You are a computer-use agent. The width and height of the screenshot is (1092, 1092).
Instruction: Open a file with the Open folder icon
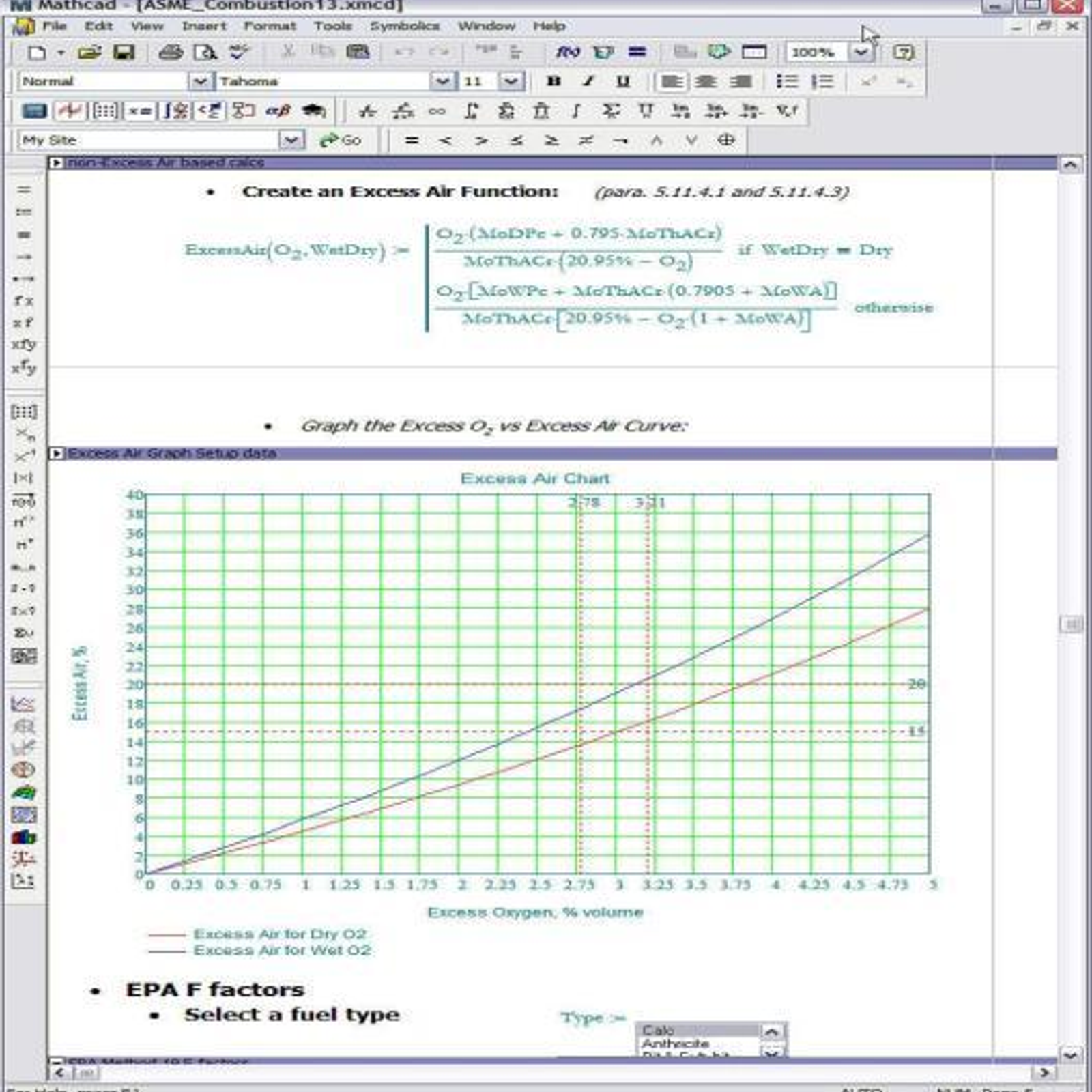point(89,53)
